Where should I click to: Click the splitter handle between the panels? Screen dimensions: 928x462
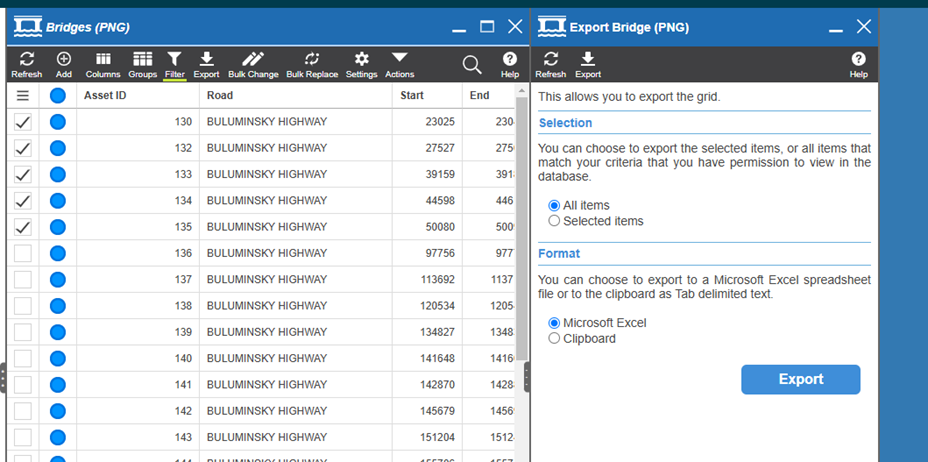527,377
